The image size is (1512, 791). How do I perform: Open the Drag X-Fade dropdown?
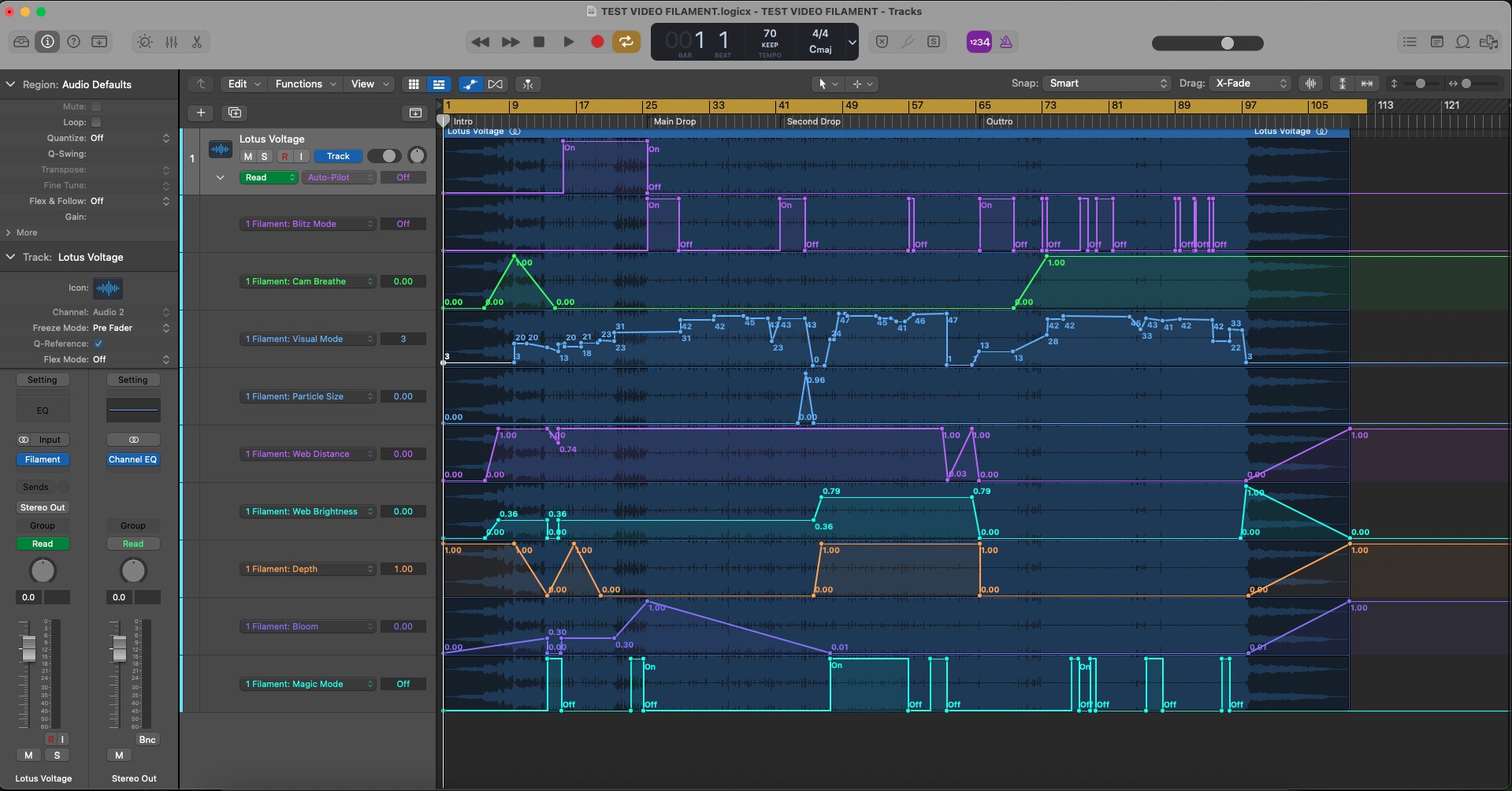(1250, 84)
